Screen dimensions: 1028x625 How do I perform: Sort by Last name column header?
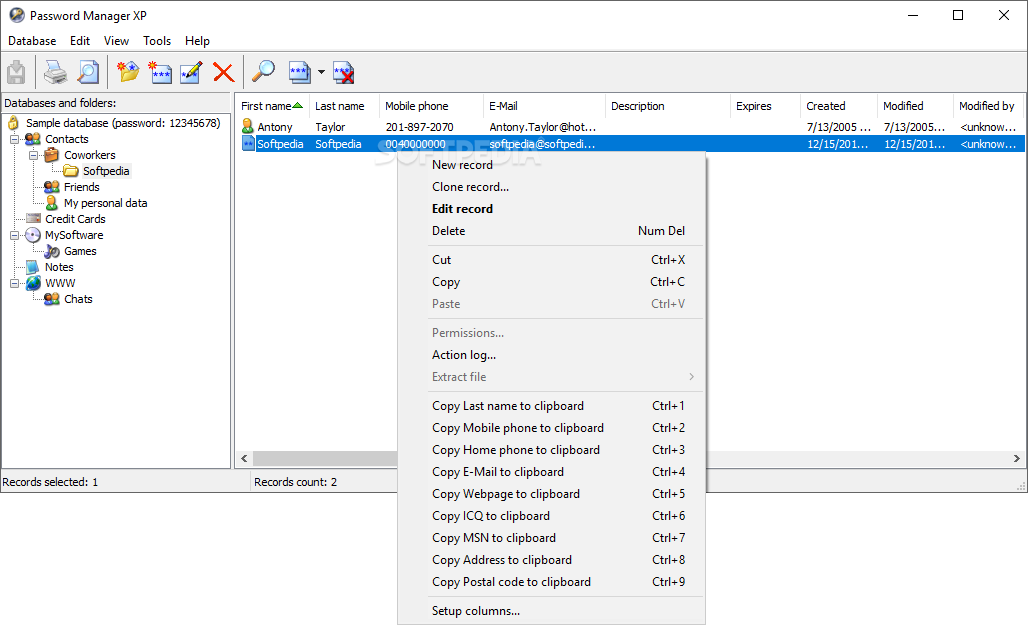point(344,106)
